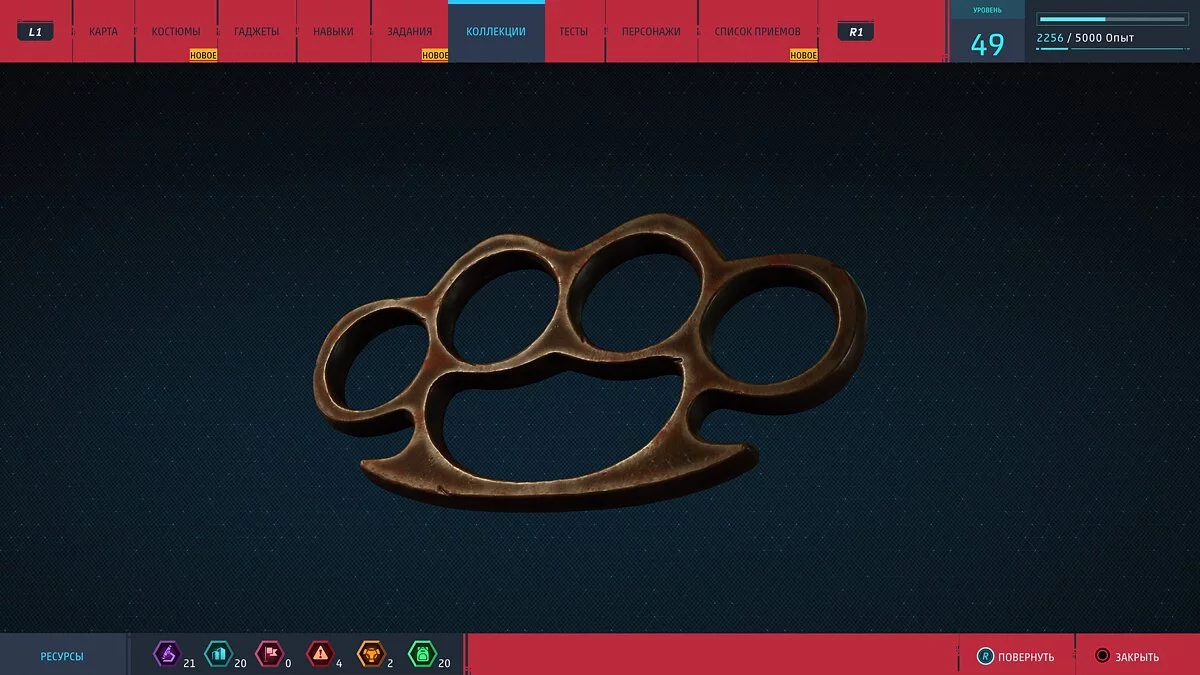Click the level 49 indicator
The height and width of the screenshot is (675, 1200).
point(987,45)
